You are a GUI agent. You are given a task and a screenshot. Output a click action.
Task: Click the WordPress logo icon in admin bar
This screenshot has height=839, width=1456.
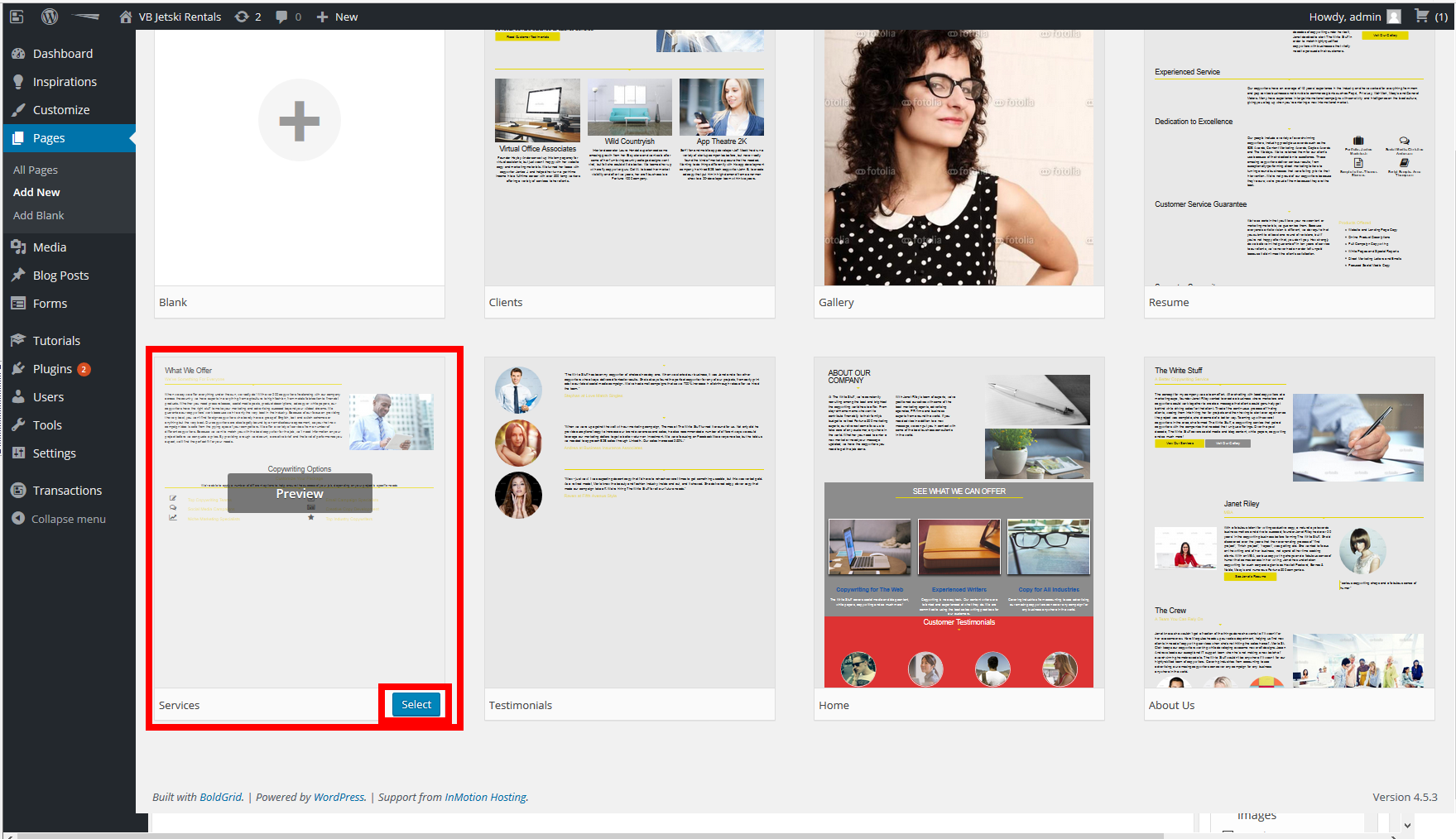pyautogui.click(x=50, y=17)
